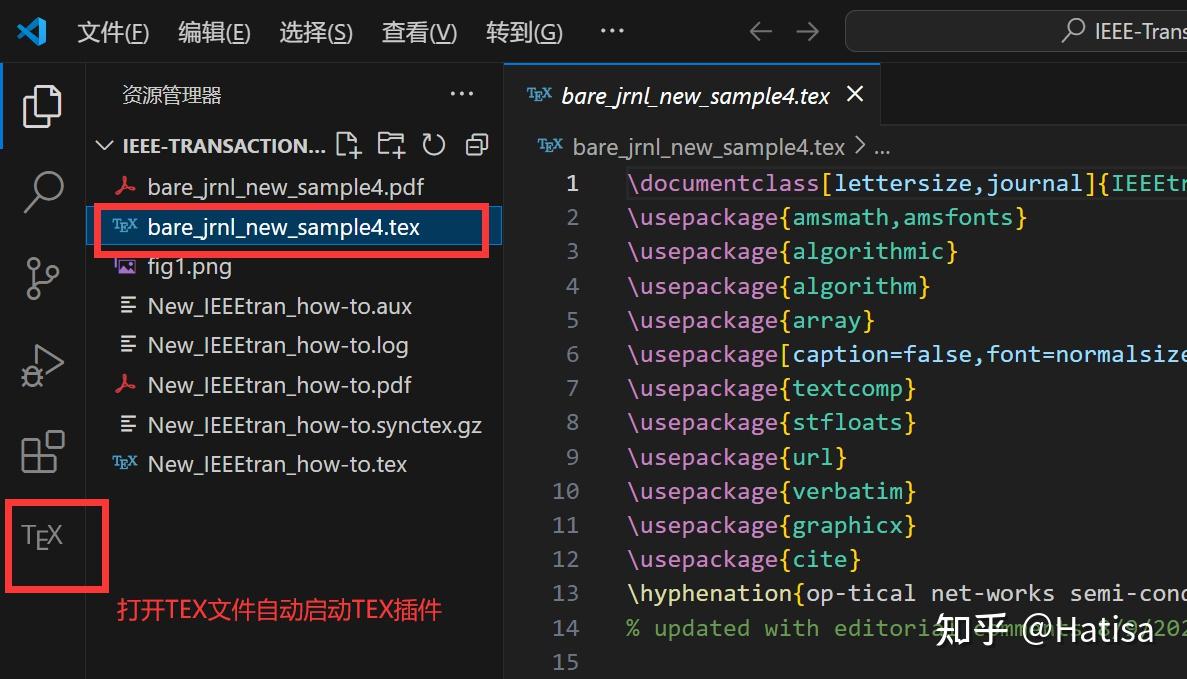This screenshot has width=1187, height=679.
Task: Create a new file via Explorer icon
Action: tap(348, 144)
